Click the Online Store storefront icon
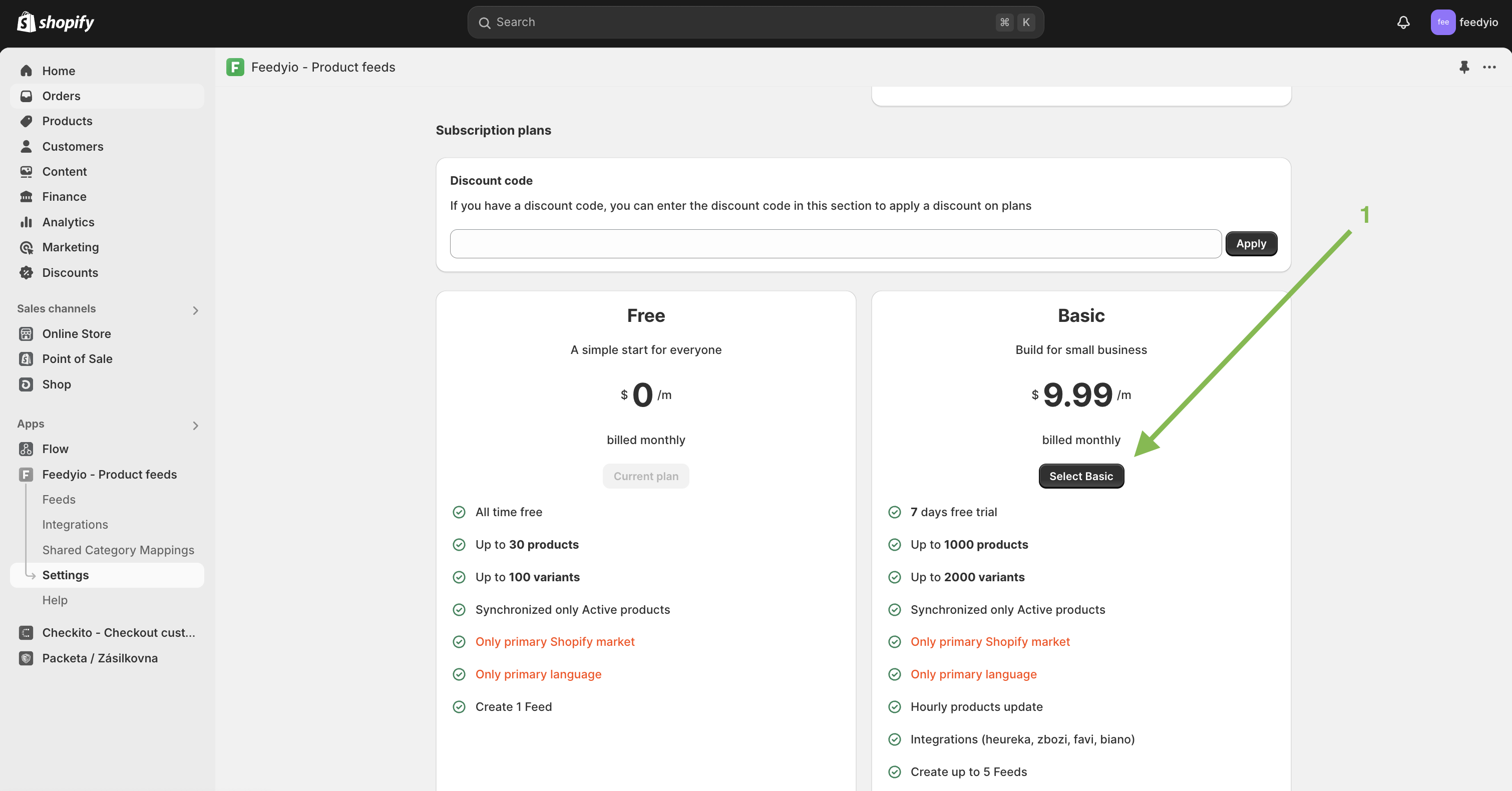 pos(26,333)
